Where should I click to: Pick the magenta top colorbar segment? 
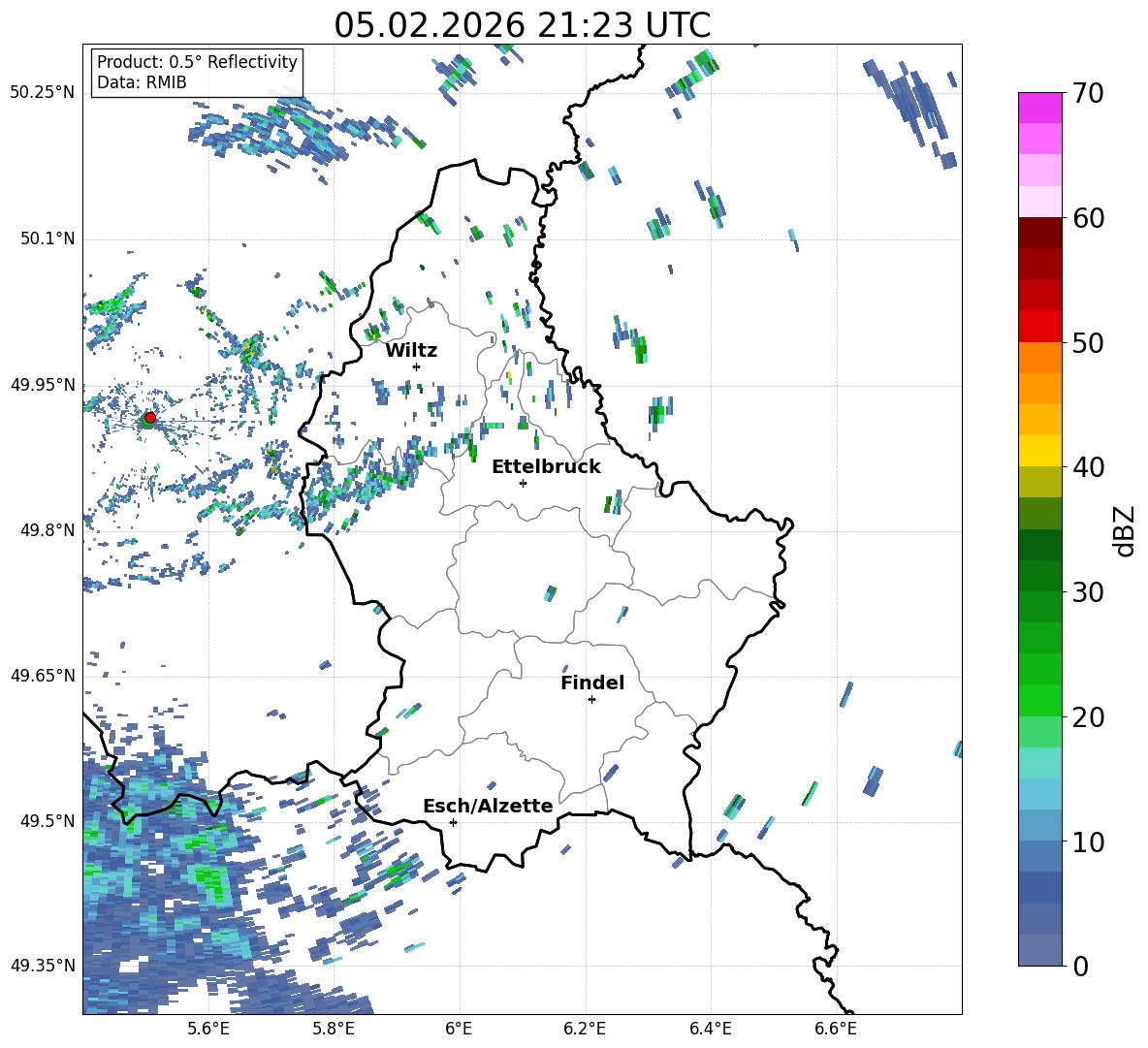[1040, 108]
